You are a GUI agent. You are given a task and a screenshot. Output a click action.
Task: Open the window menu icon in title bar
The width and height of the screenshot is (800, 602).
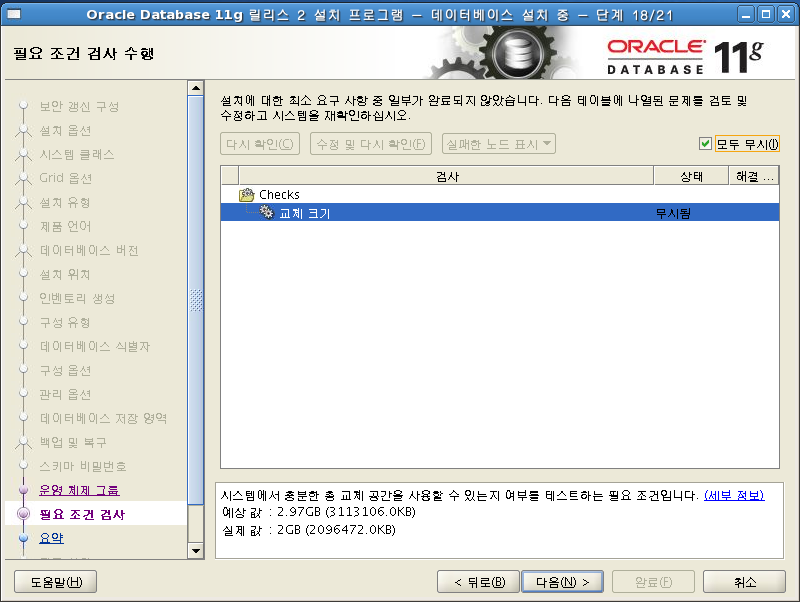[14, 14]
